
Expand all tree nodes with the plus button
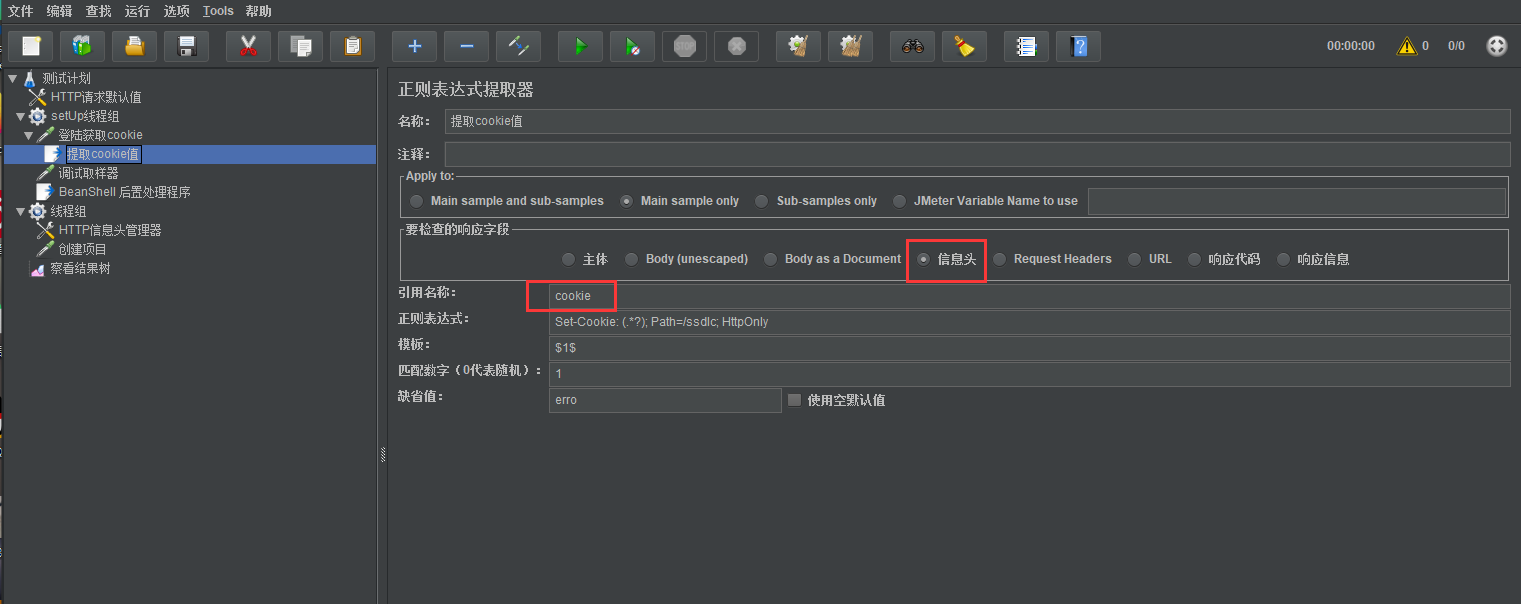tap(414, 45)
